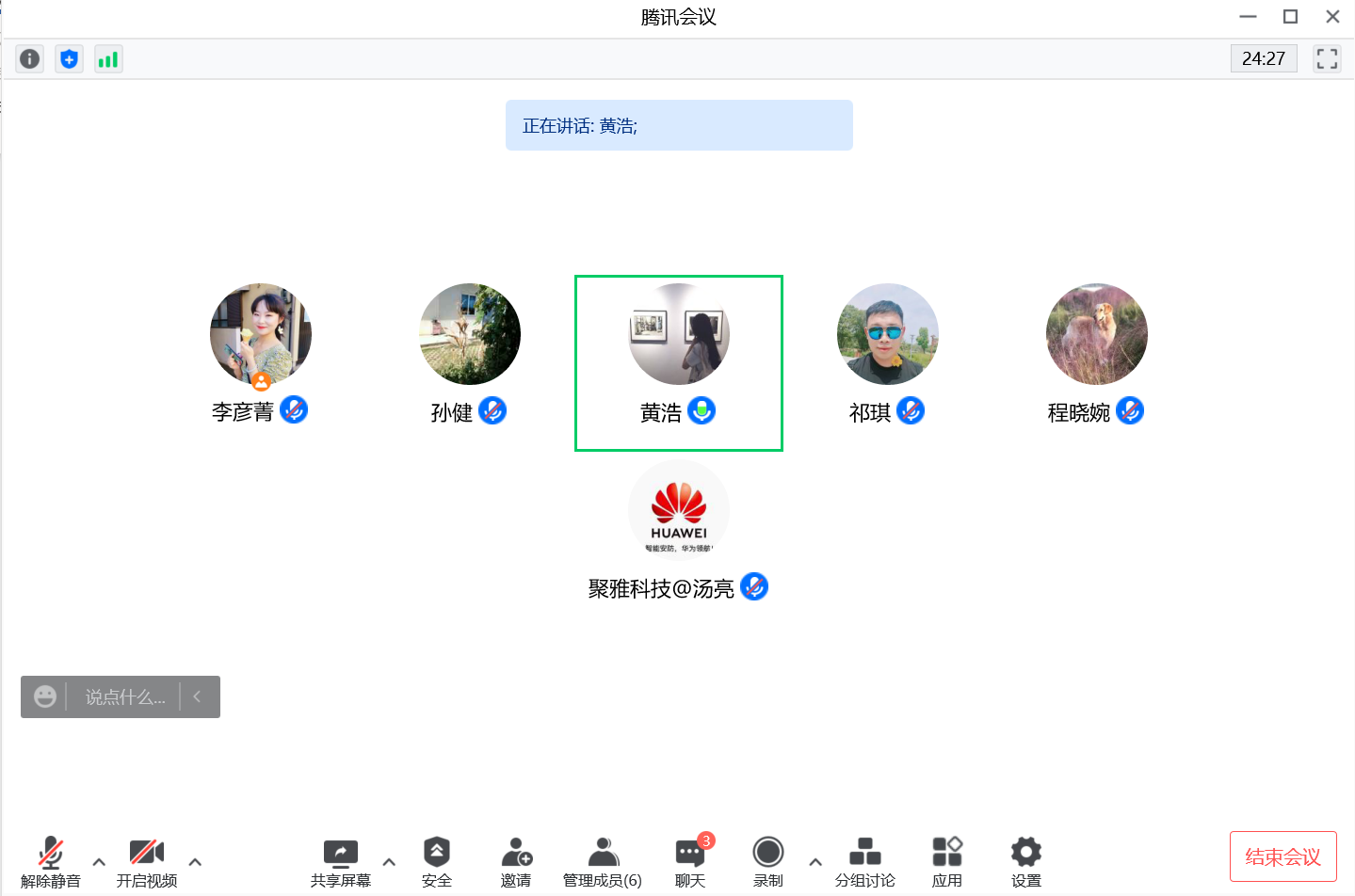
Task: Expand audio options arrow beside 解除静音
Action: pos(99,861)
